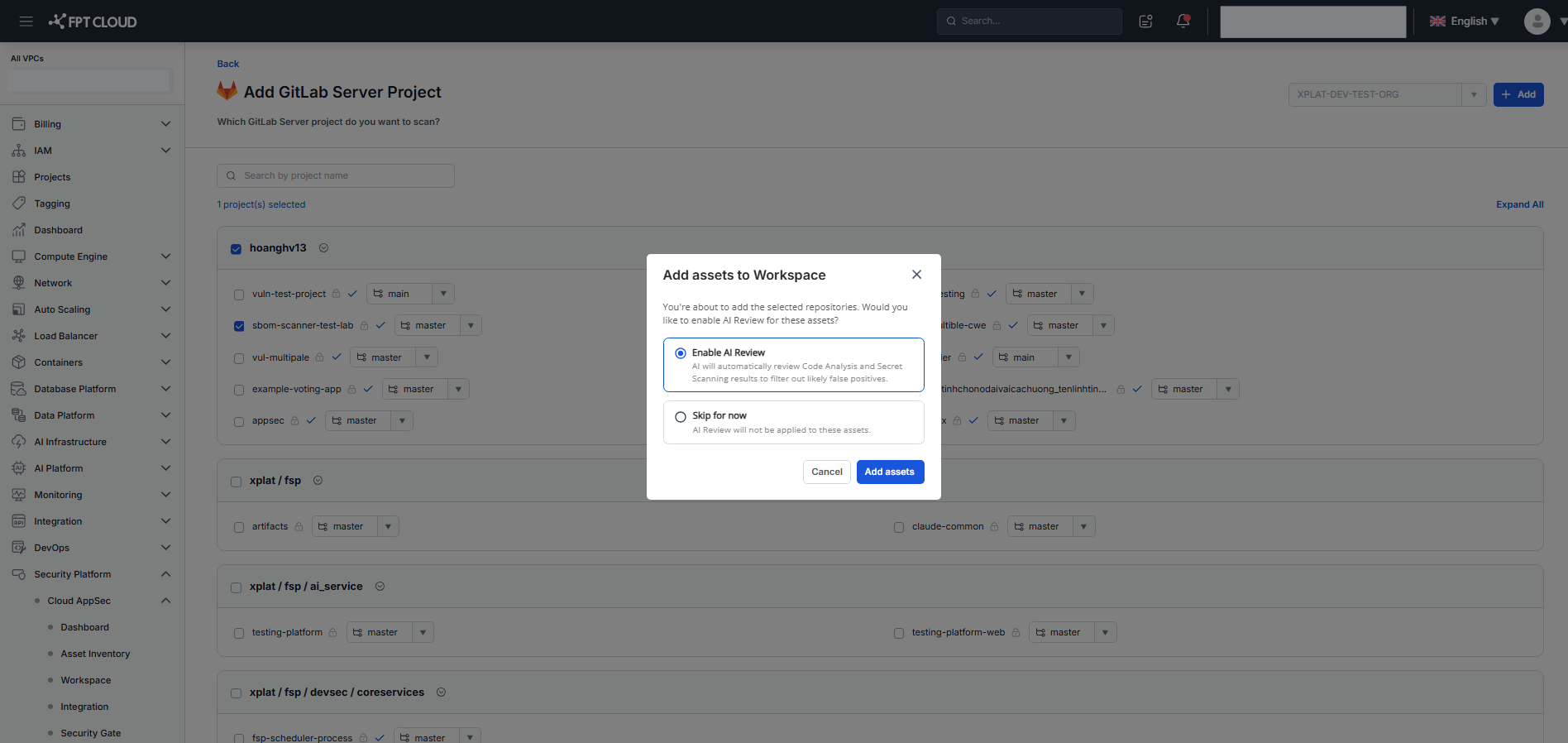1568x743 pixels.
Task: Click the Search by project name field
Action: [x=336, y=175]
